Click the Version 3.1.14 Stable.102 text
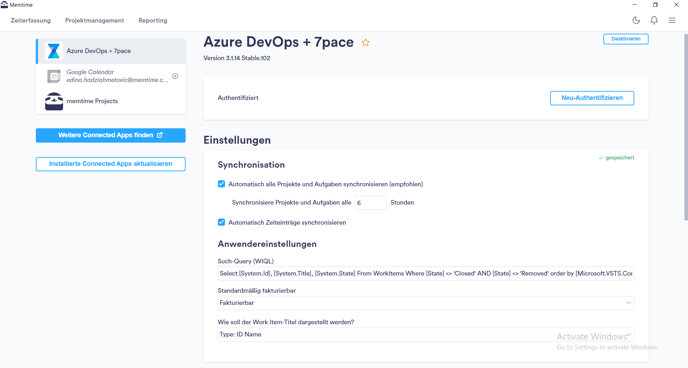Screen dimensions: 688x368 click(236, 58)
